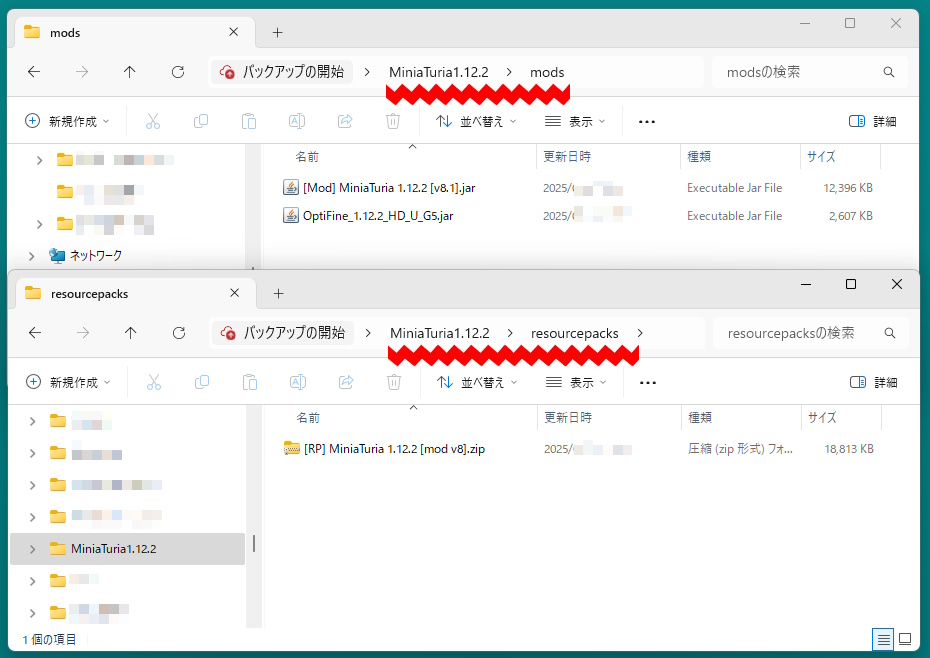Rename icon in mods window toolbar
This screenshot has height=658, width=930.
click(297, 121)
